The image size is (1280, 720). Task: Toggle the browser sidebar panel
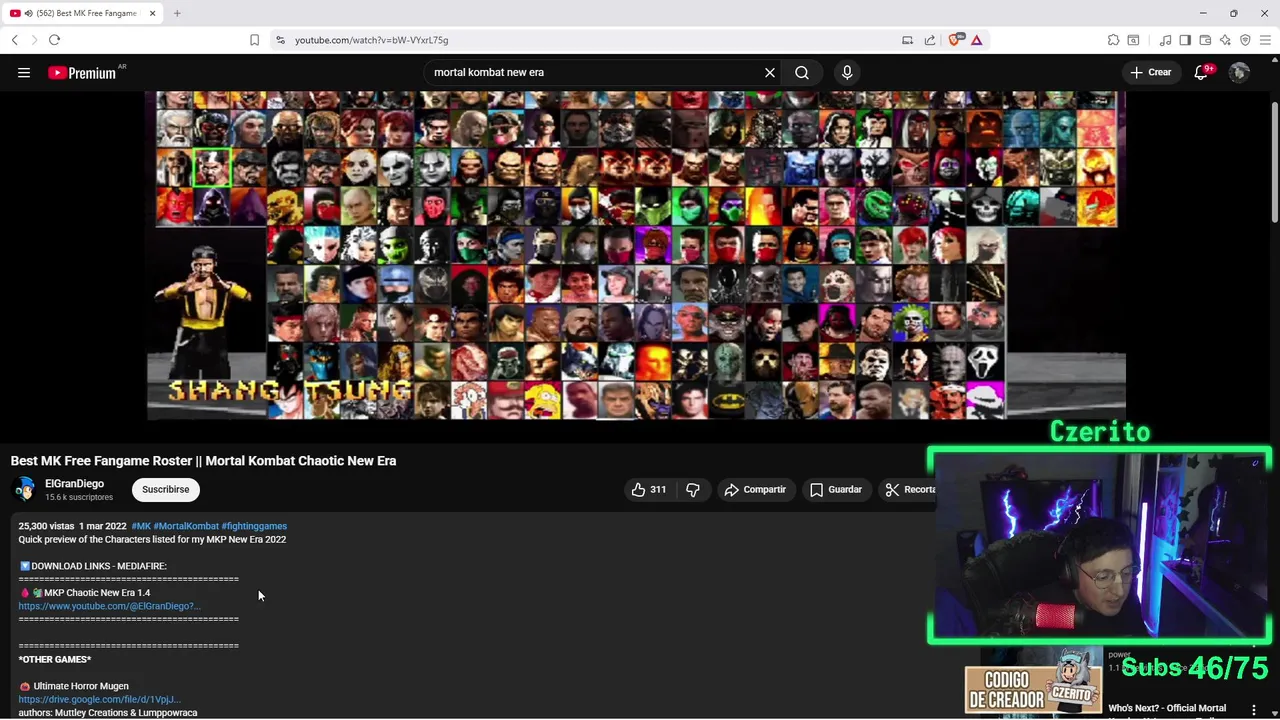(x=1185, y=40)
